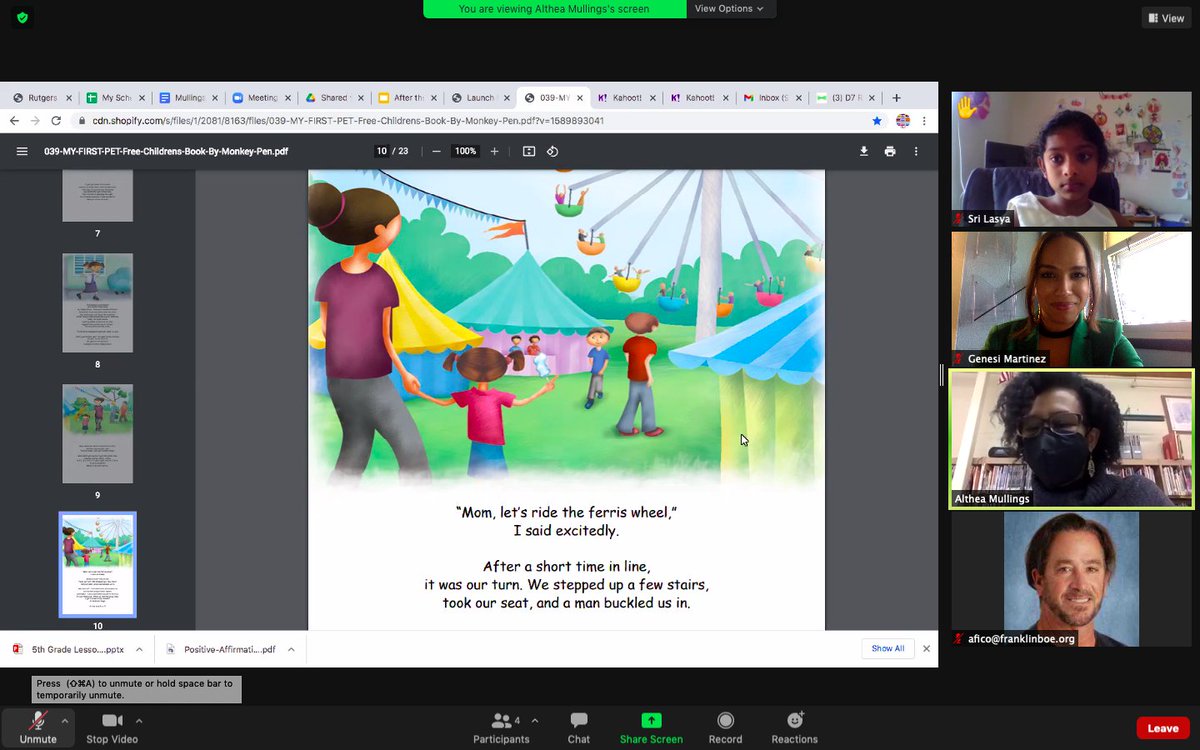Edit the PDF page number field

coord(381,151)
